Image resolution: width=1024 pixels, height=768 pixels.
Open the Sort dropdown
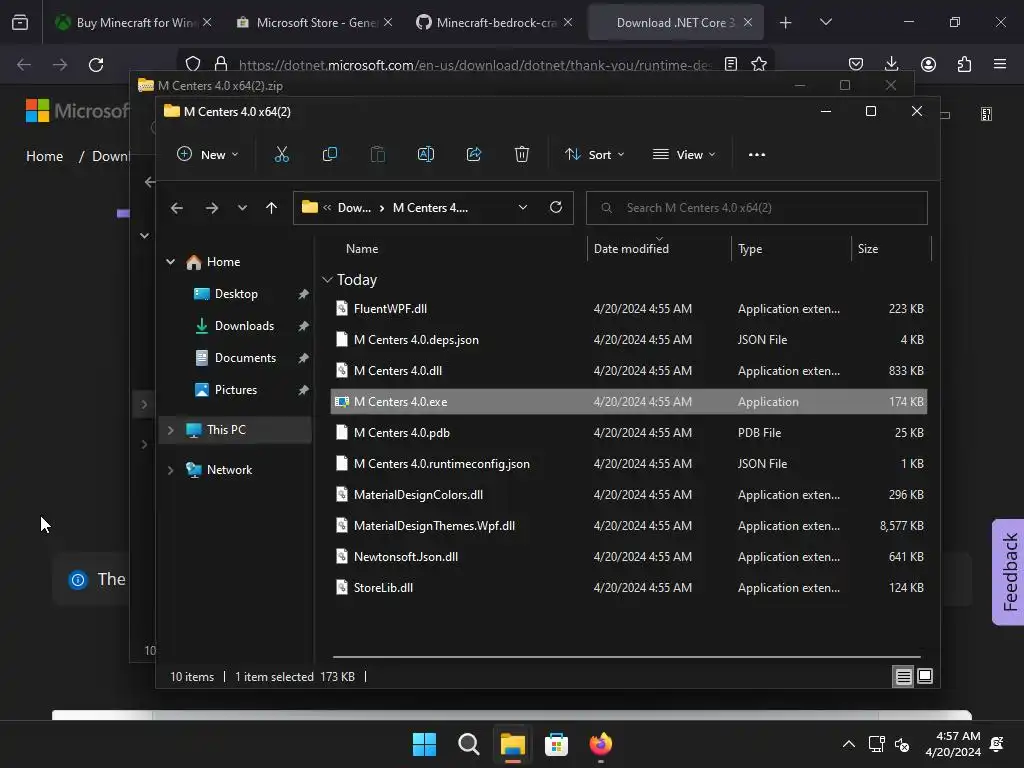[594, 155]
